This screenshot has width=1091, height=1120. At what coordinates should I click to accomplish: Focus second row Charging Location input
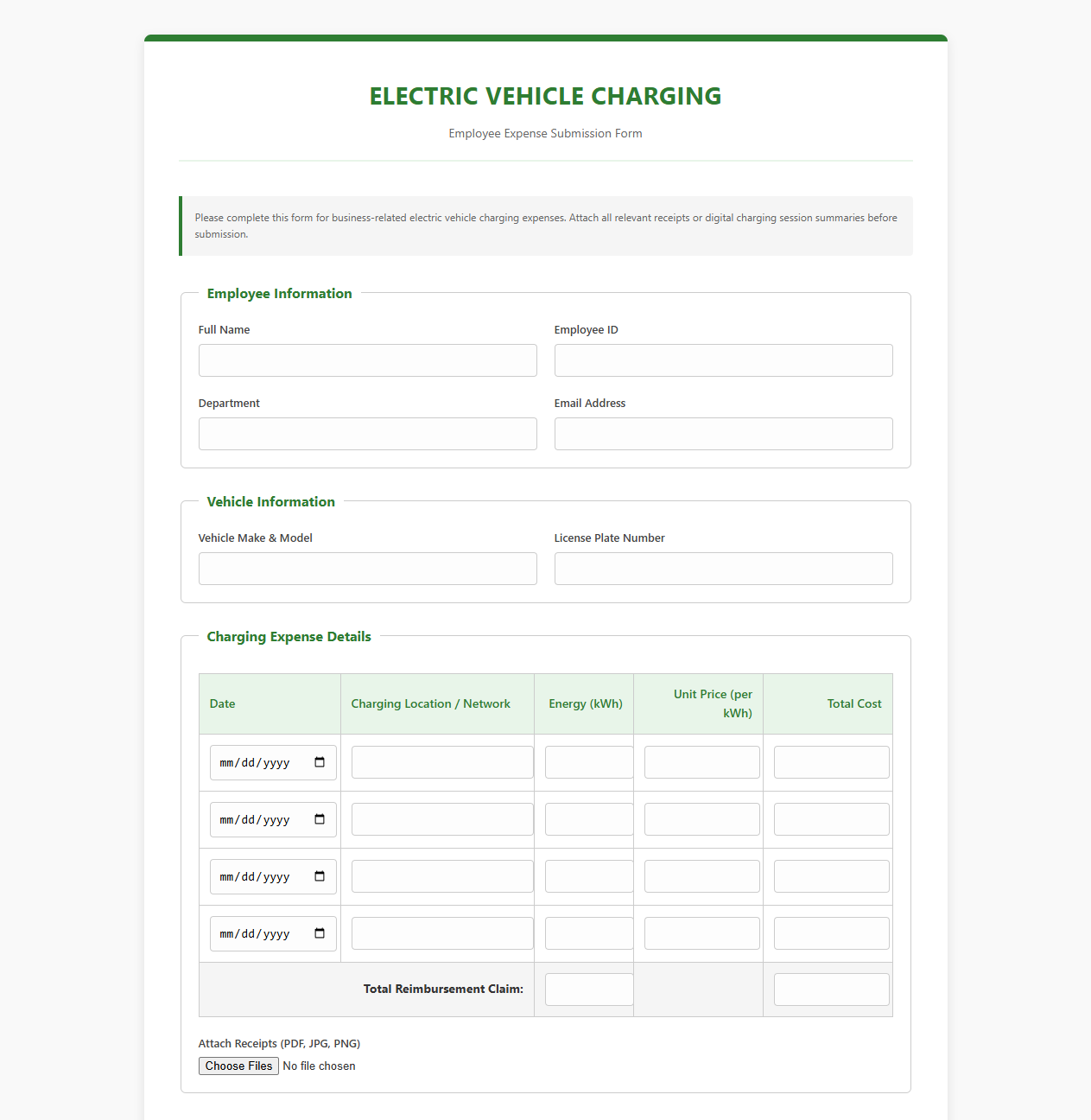(x=442, y=819)
